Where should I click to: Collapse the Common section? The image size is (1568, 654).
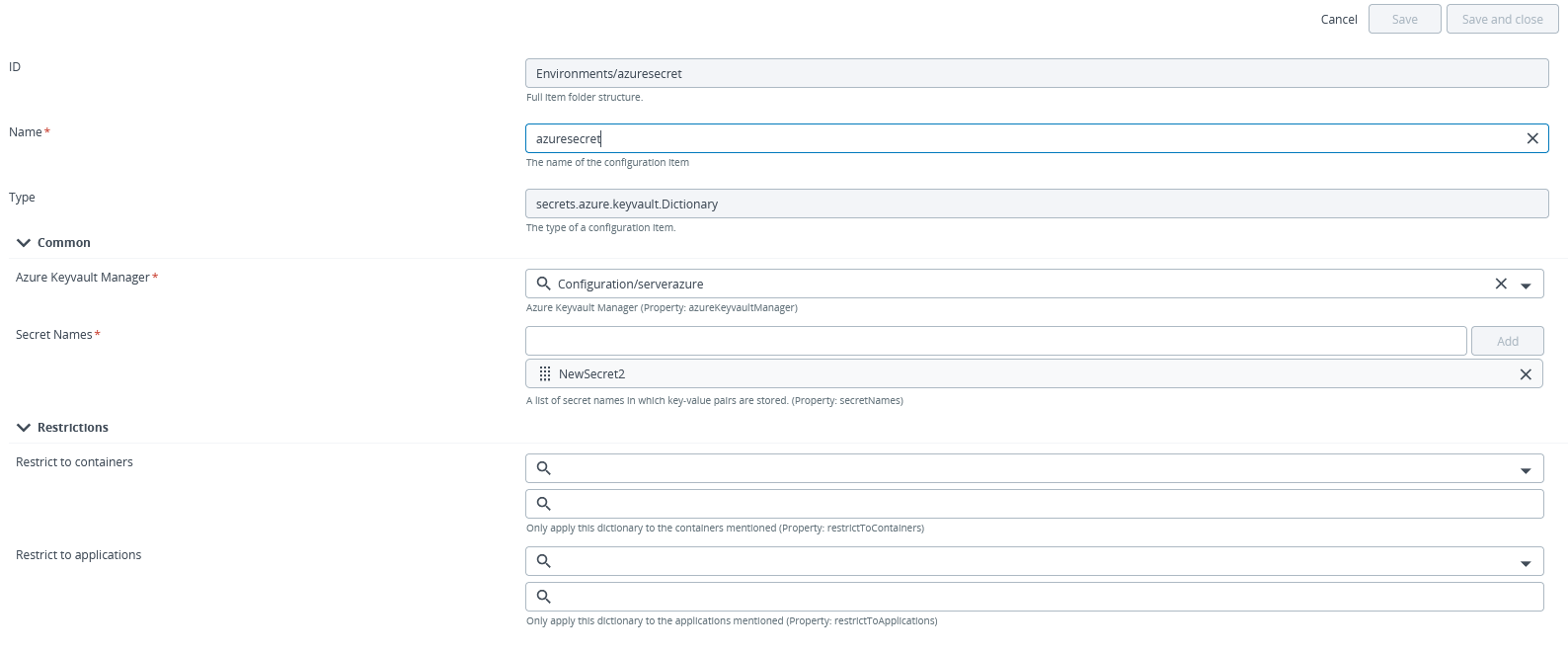pyautogui.click(x=24, y=243)
